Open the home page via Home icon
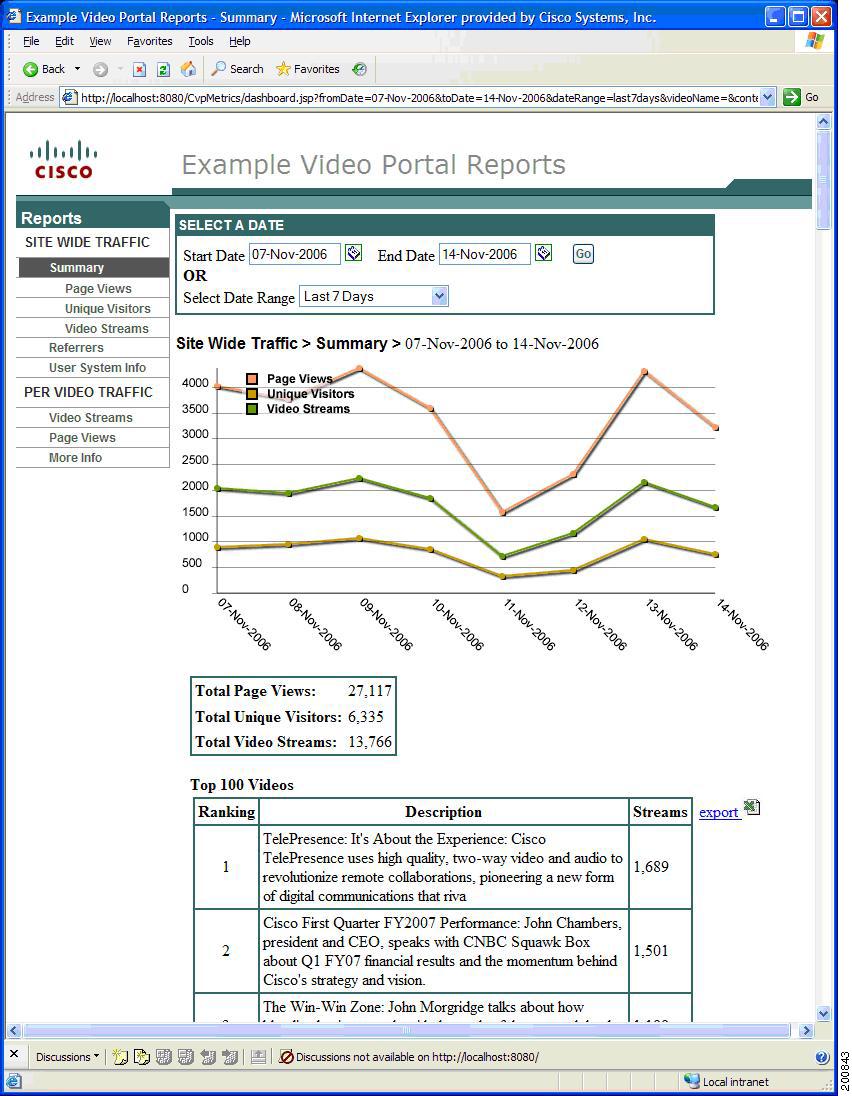This screenshot has height=1096, width=852. click(x=187, y=69)
